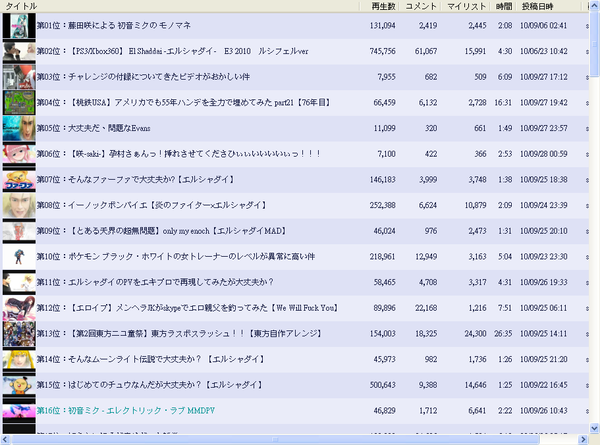Select post date 10/09/22 16:45
Screen dimensions: 600x445
point(543,385)
